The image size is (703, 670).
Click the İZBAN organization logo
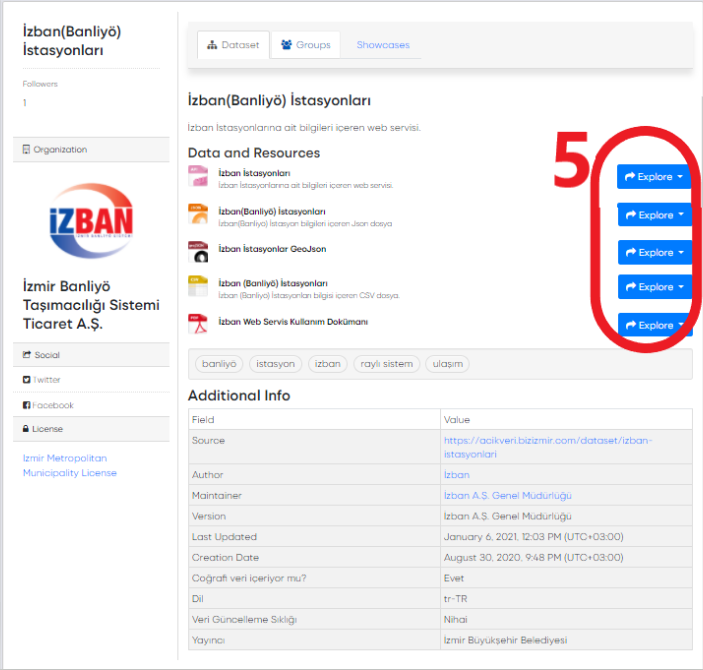click(91, 217)
